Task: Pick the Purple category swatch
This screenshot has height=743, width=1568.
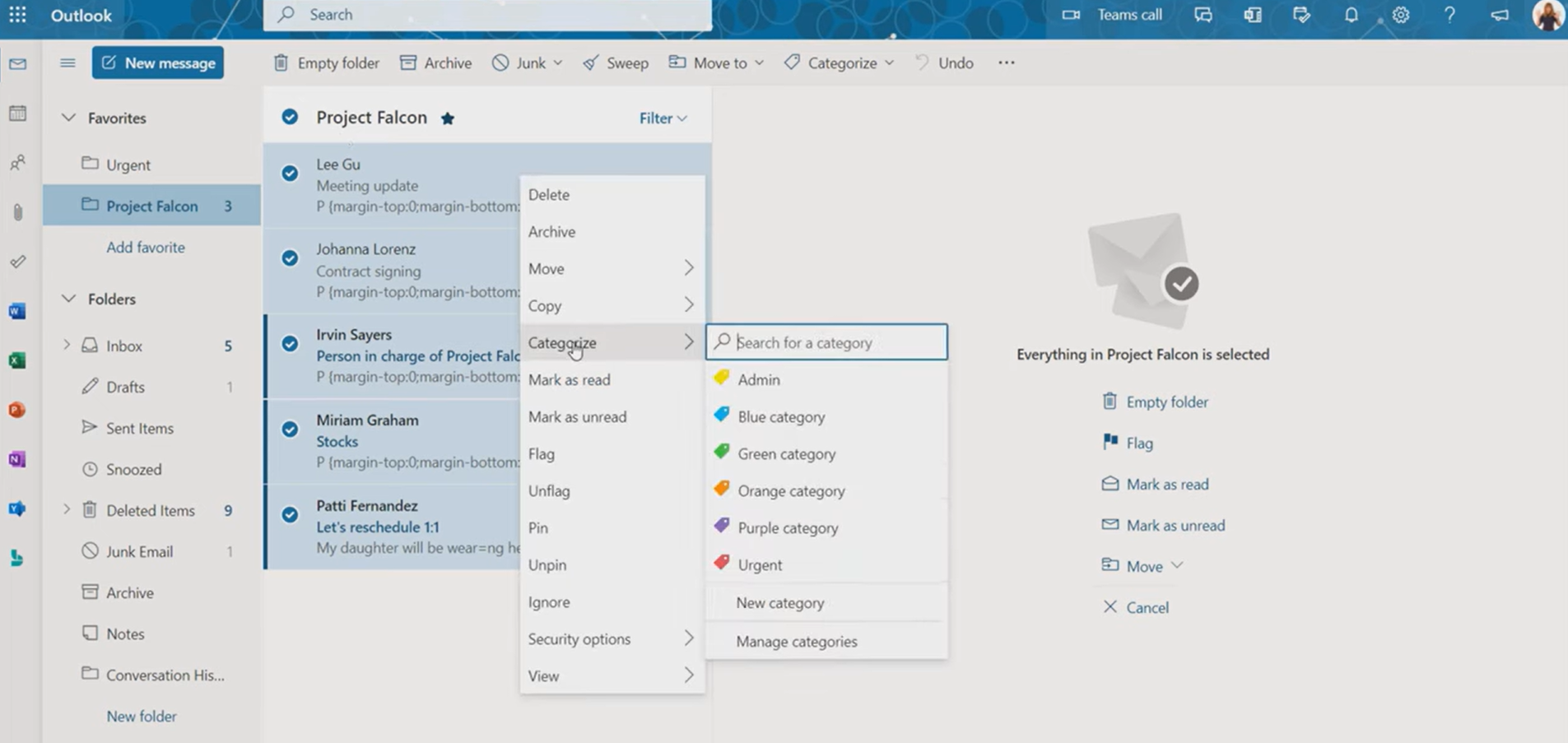Action: (x=722, y=527)
